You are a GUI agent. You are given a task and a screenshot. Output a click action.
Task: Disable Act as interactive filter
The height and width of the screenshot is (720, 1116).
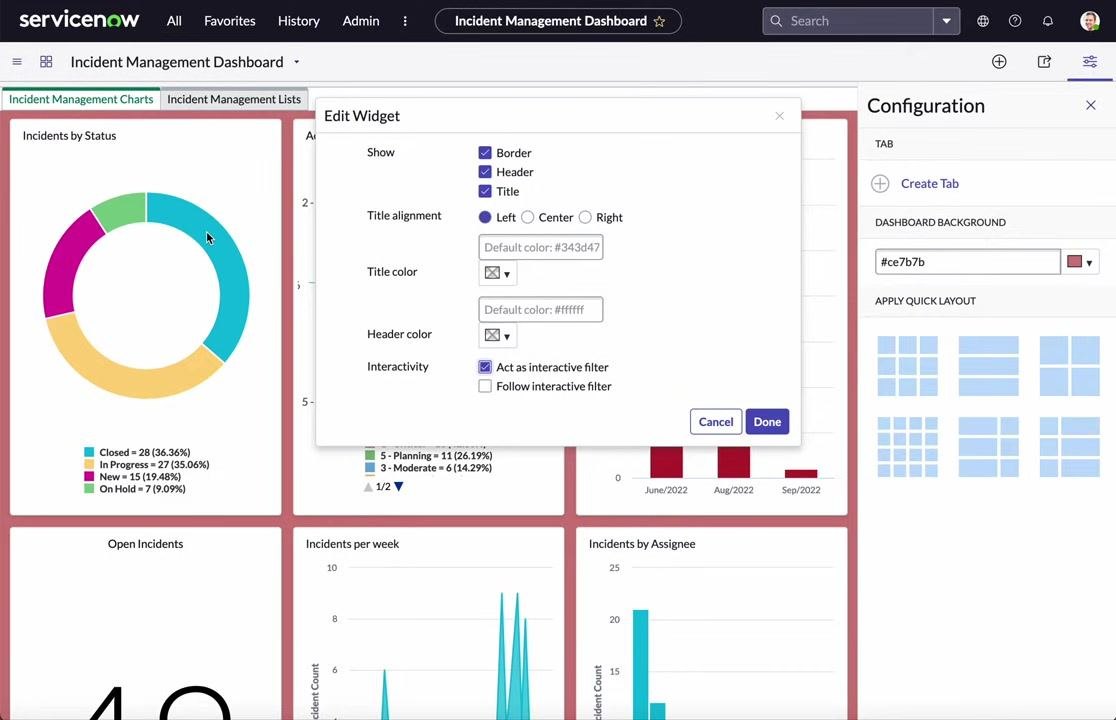point(485,367)
